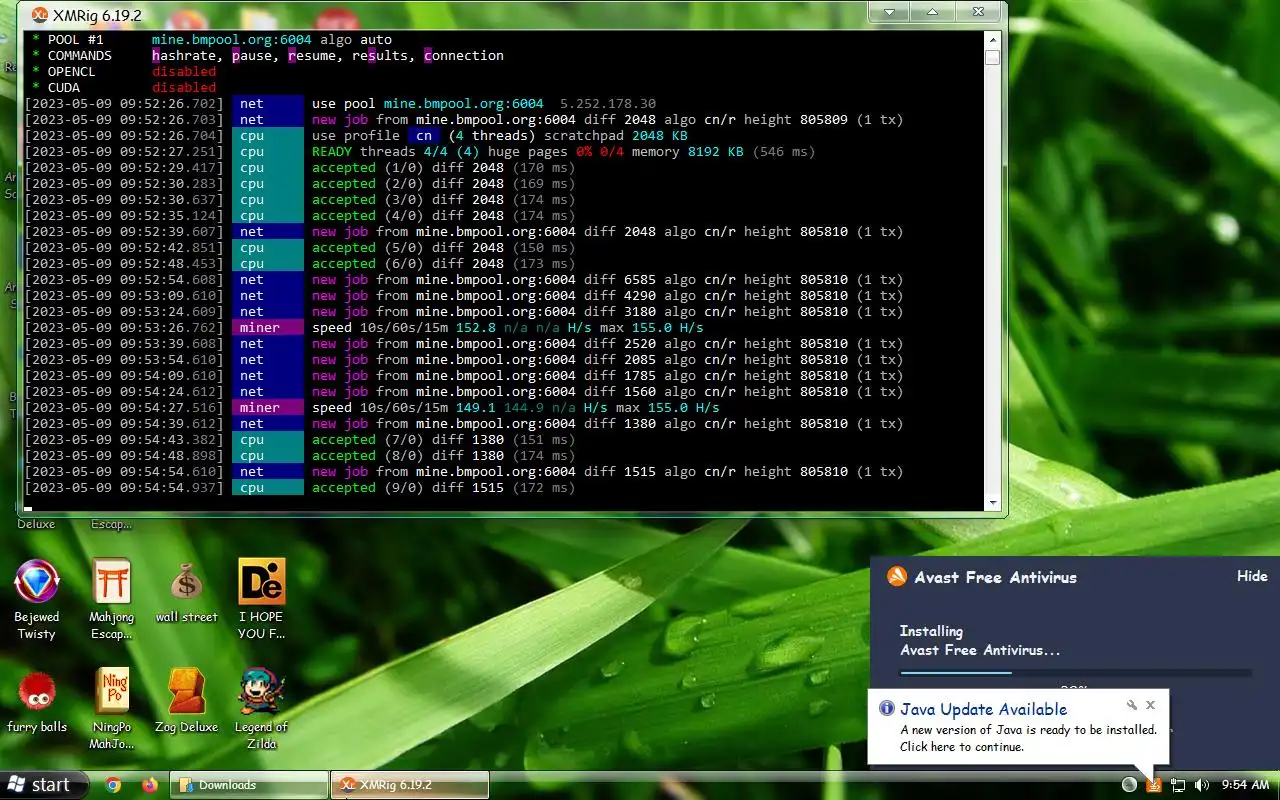The image size is (1280, 800).
Task: Click the OPENCL 'disabled' status text
Action: [184, 72]
